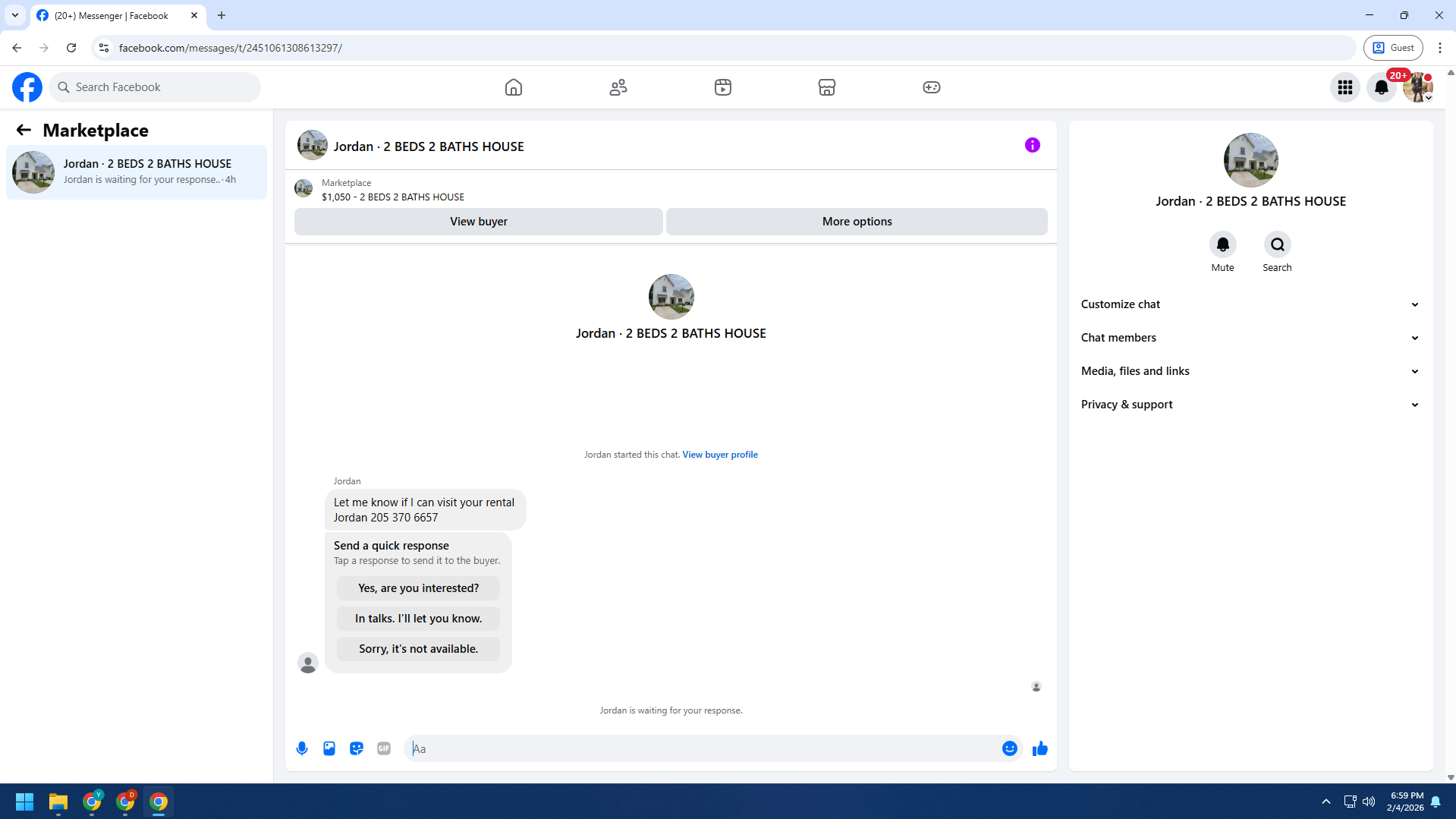The height and width of the screenshot is (819, 1456).
Task: Select the Messenger | Facebook browser tab
Action: [112, 15]
